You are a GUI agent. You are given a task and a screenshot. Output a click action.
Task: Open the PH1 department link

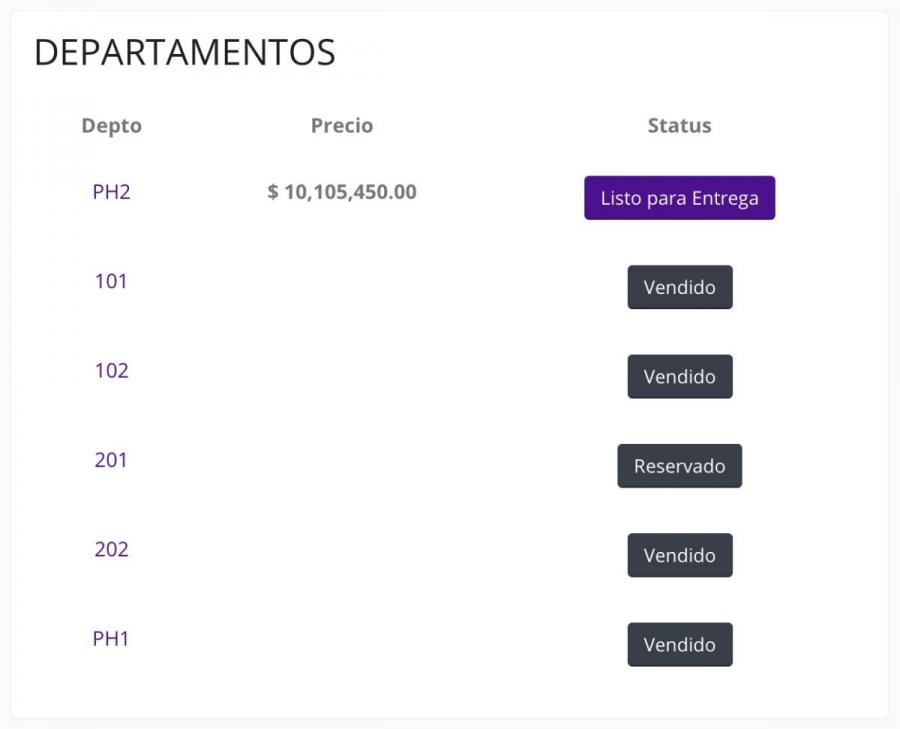(x=111, y=638)
